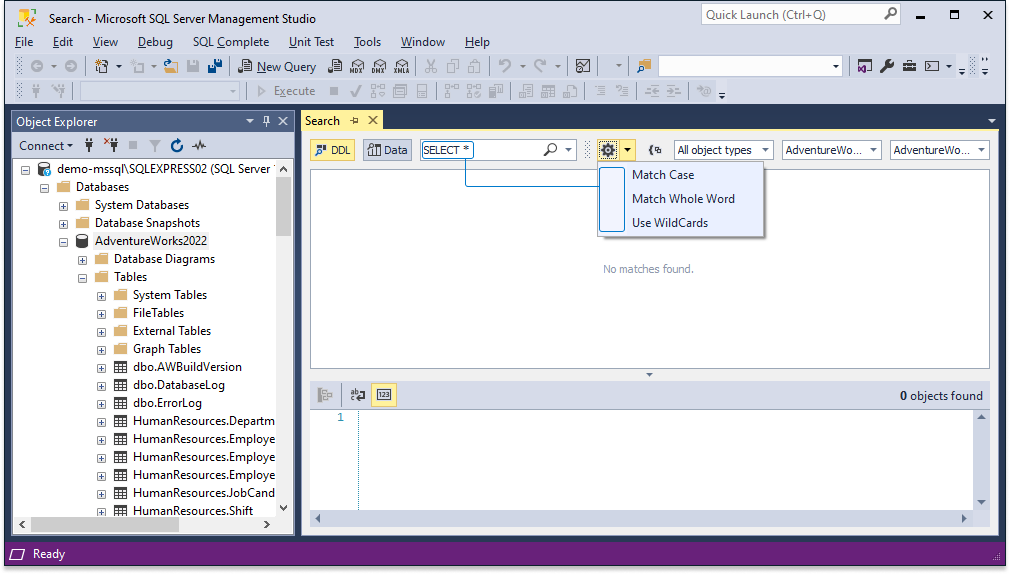Enable the Match Case option

(x=663, y=175)
